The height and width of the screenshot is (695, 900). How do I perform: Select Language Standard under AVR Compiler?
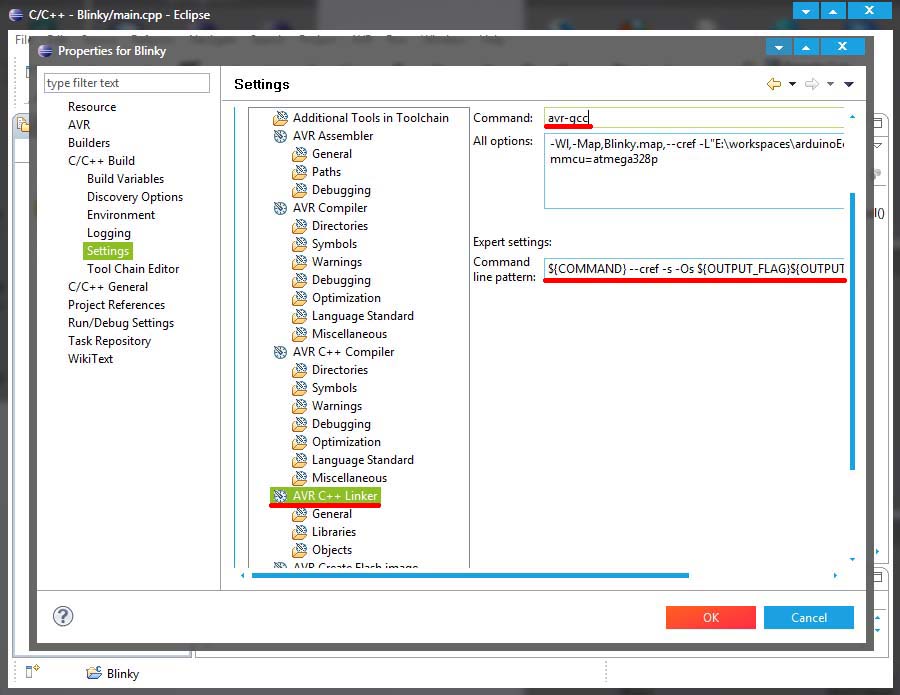(x=363, y=316)
